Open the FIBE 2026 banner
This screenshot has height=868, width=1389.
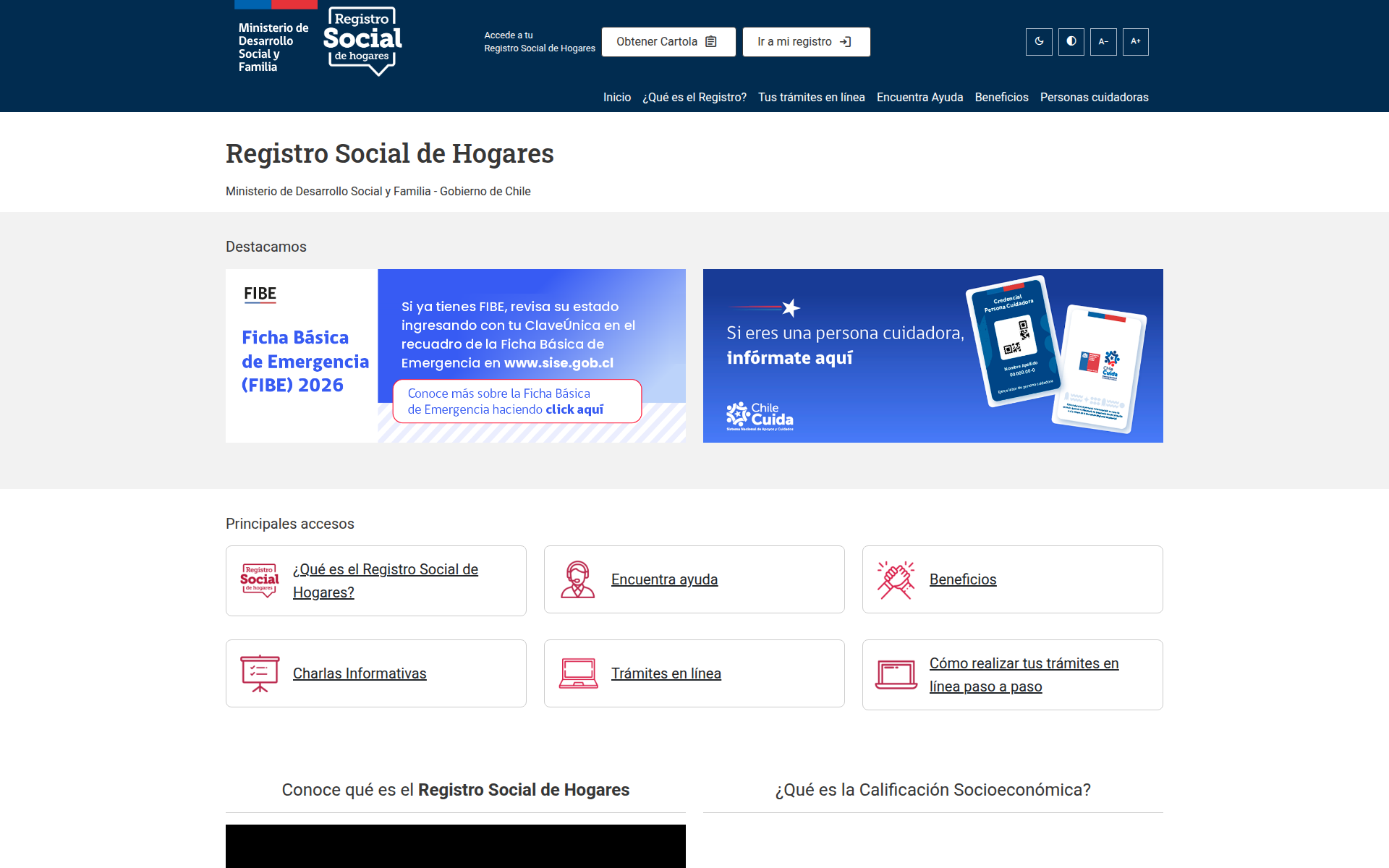coord(456,356)
